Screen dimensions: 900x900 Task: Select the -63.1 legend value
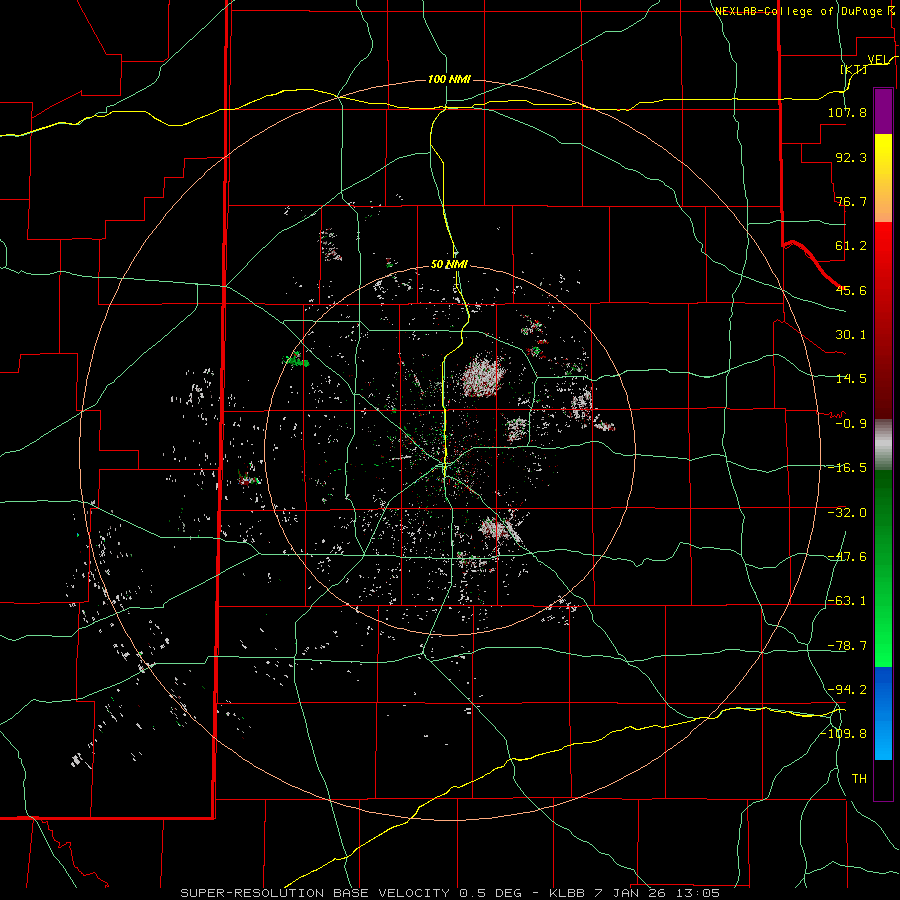pos(847,601)
